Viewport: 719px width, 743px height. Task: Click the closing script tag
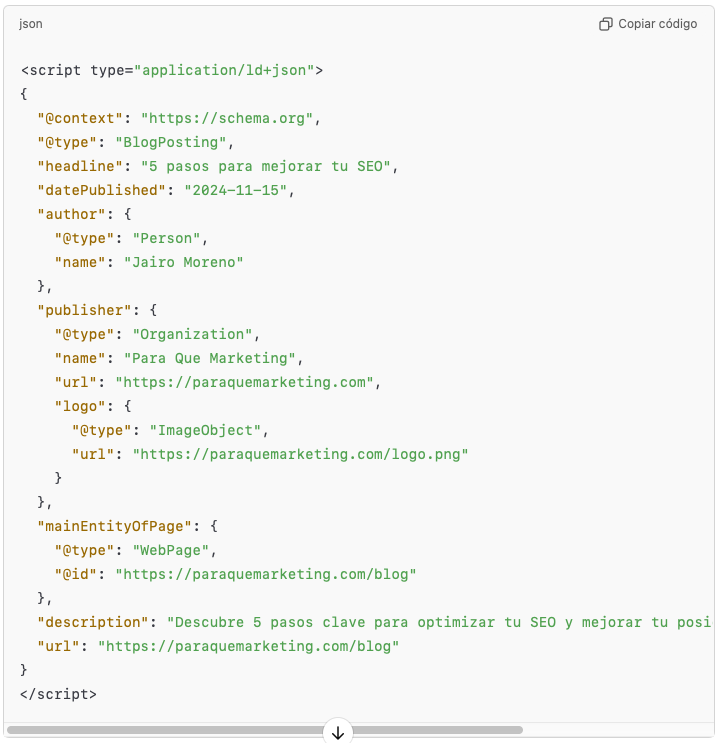pyautogui.click(x=58, y=694)
